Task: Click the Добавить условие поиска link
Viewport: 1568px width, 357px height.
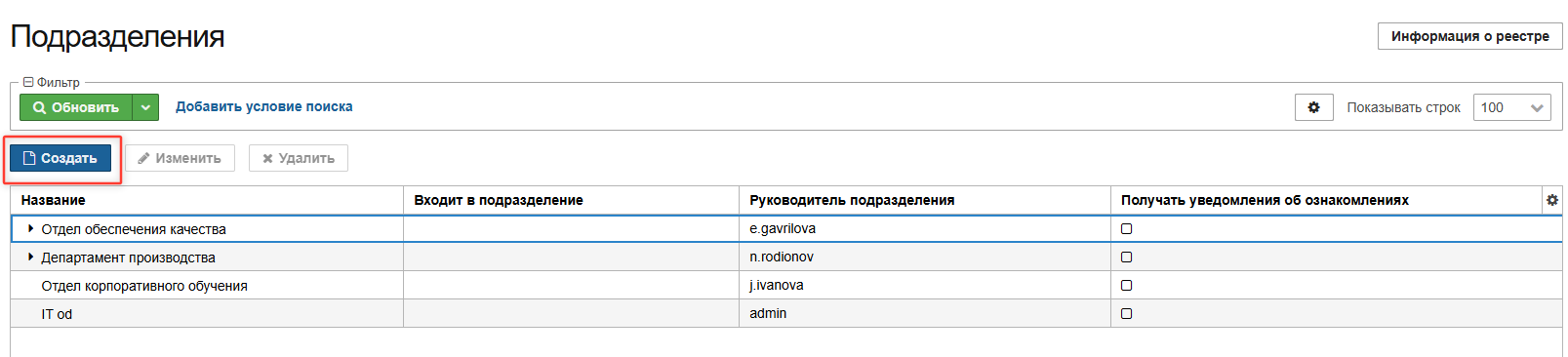Action: click(x=264, y=106)
